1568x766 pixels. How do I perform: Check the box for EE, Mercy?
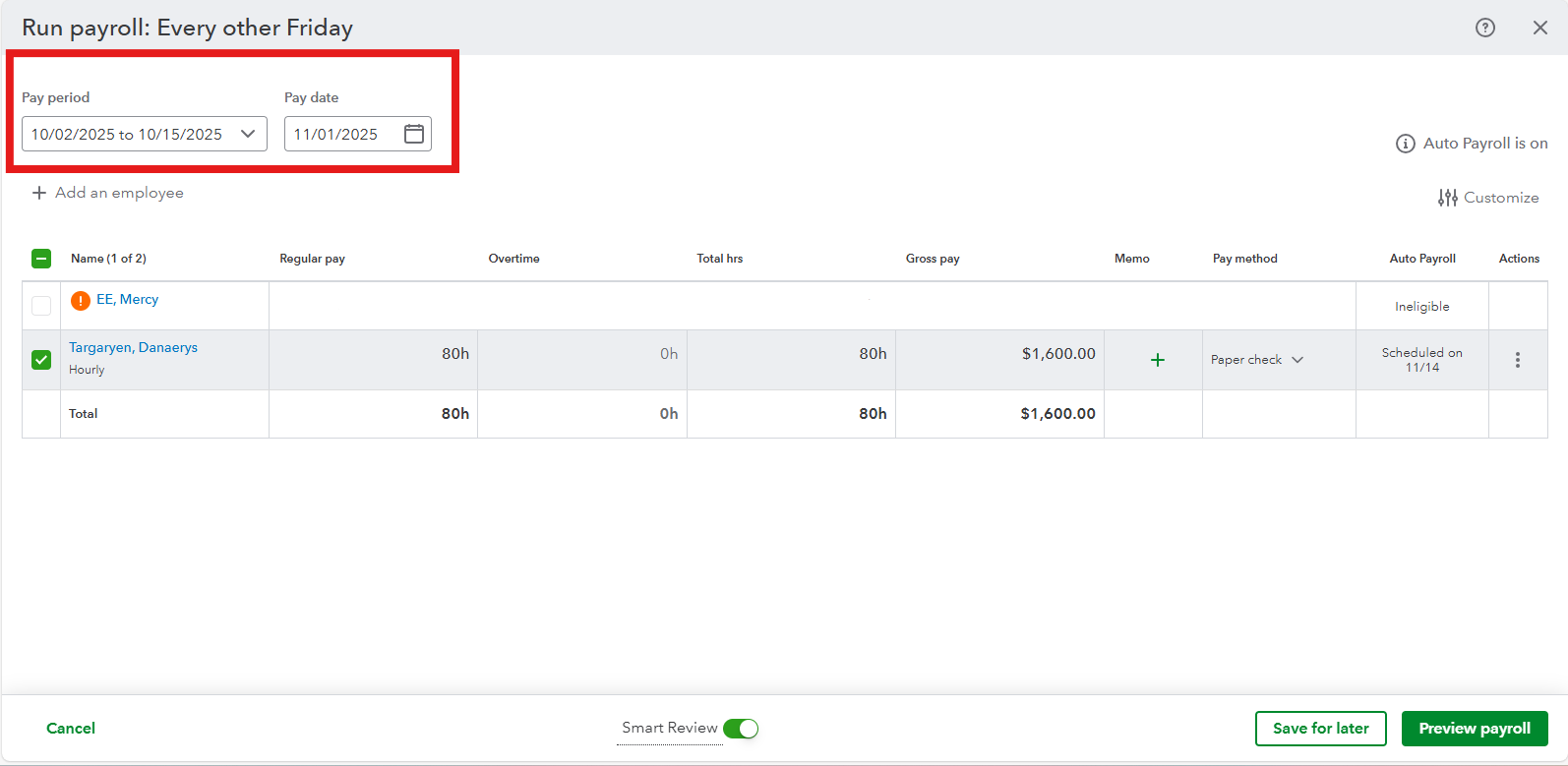tap(41, 306)
